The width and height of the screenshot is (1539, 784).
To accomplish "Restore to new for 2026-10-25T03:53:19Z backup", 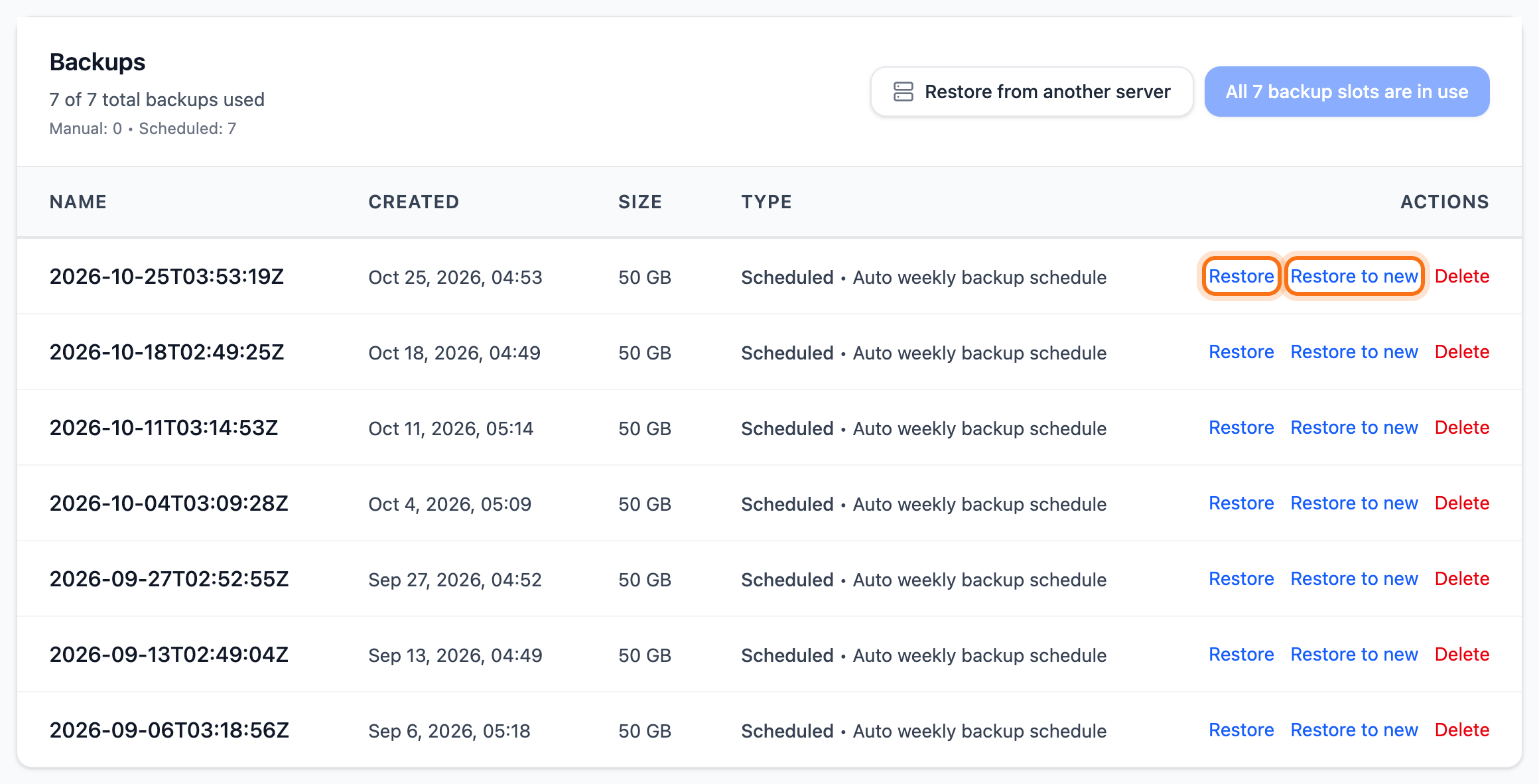I will click(1354, 277).
